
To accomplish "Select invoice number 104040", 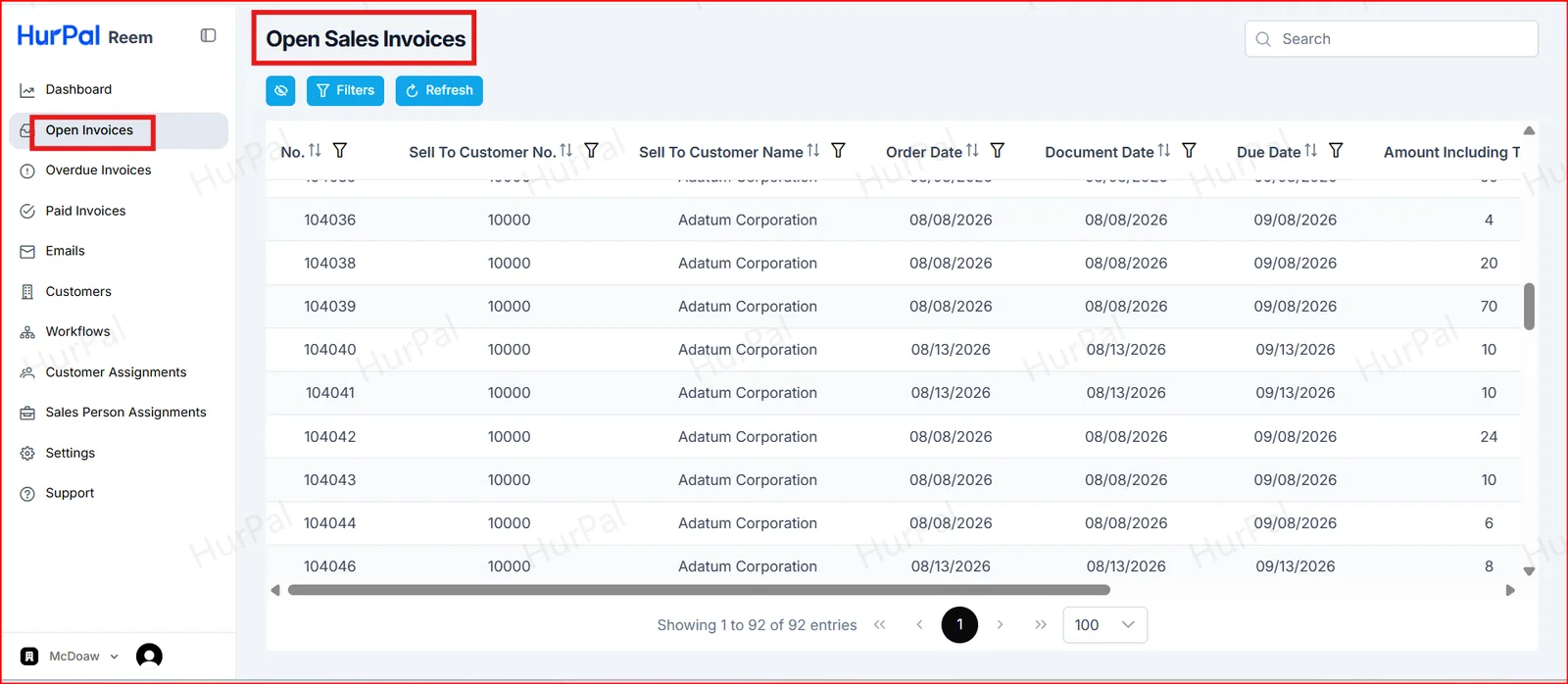I will (x=329, y=350).
